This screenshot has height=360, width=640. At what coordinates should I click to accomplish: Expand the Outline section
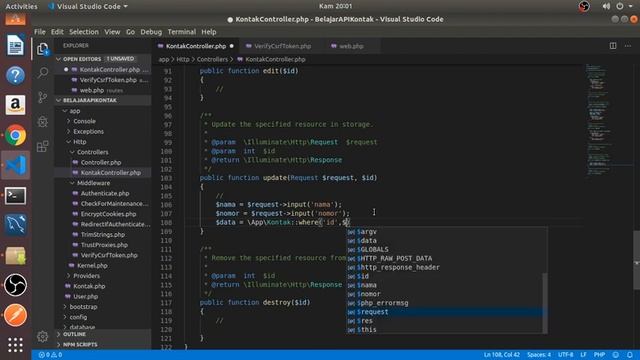58,334
